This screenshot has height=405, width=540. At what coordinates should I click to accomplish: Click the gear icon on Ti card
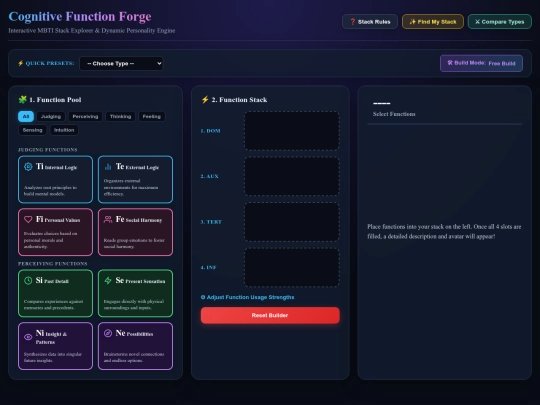tap(28, 167)
